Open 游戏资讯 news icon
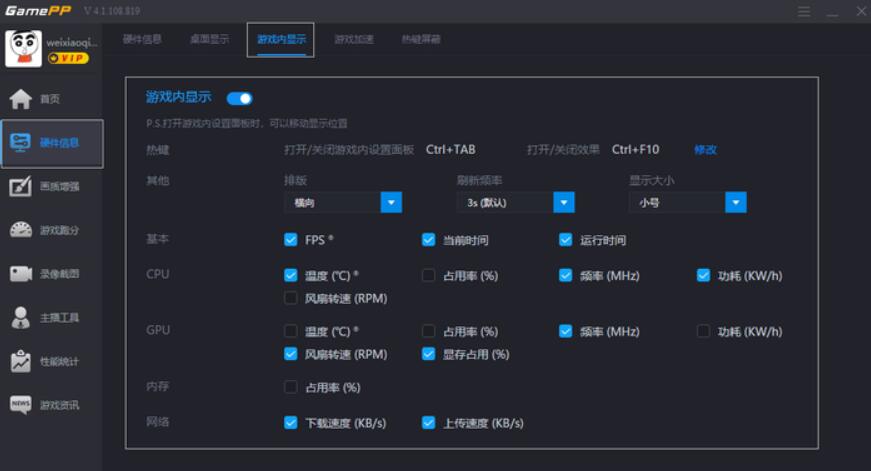The height and width of the screenshot is (471, 871). pos(21,405)
